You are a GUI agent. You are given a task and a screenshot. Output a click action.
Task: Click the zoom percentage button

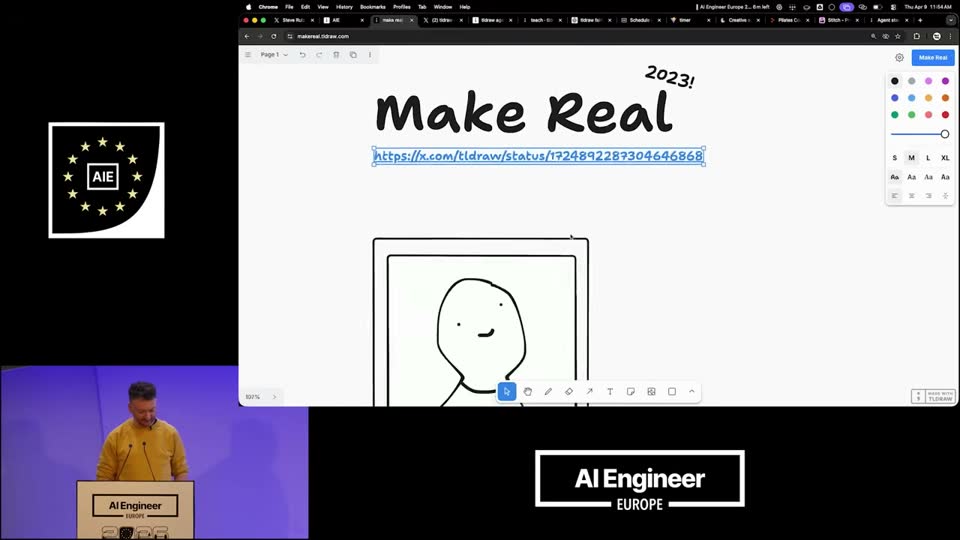pyautogui.click(x=253, y=397)
